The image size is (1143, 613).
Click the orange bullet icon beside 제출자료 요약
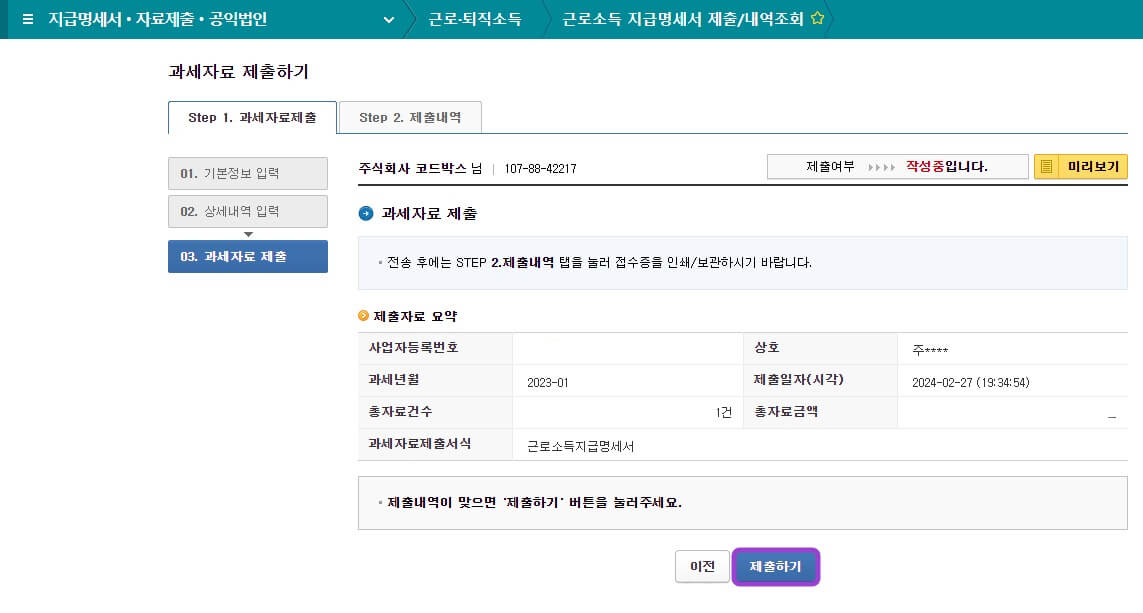click(x=364, y=316)
